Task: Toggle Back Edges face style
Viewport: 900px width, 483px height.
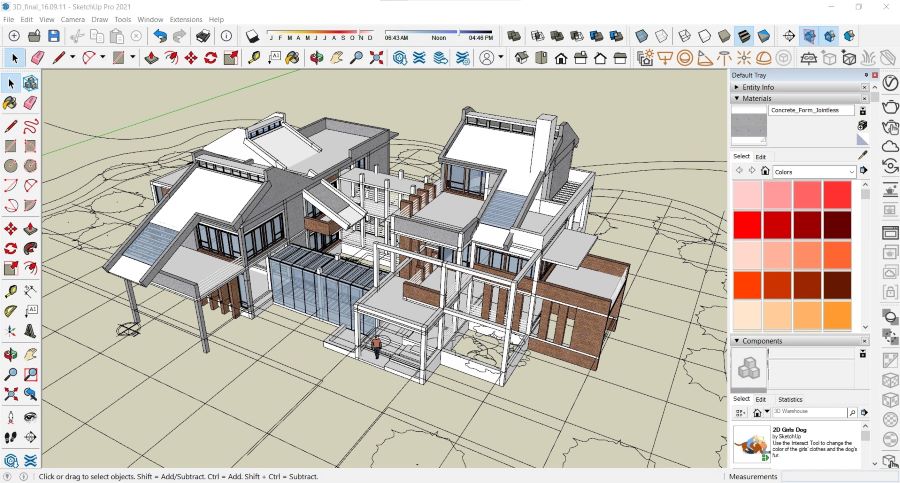Action: (661, 36)
